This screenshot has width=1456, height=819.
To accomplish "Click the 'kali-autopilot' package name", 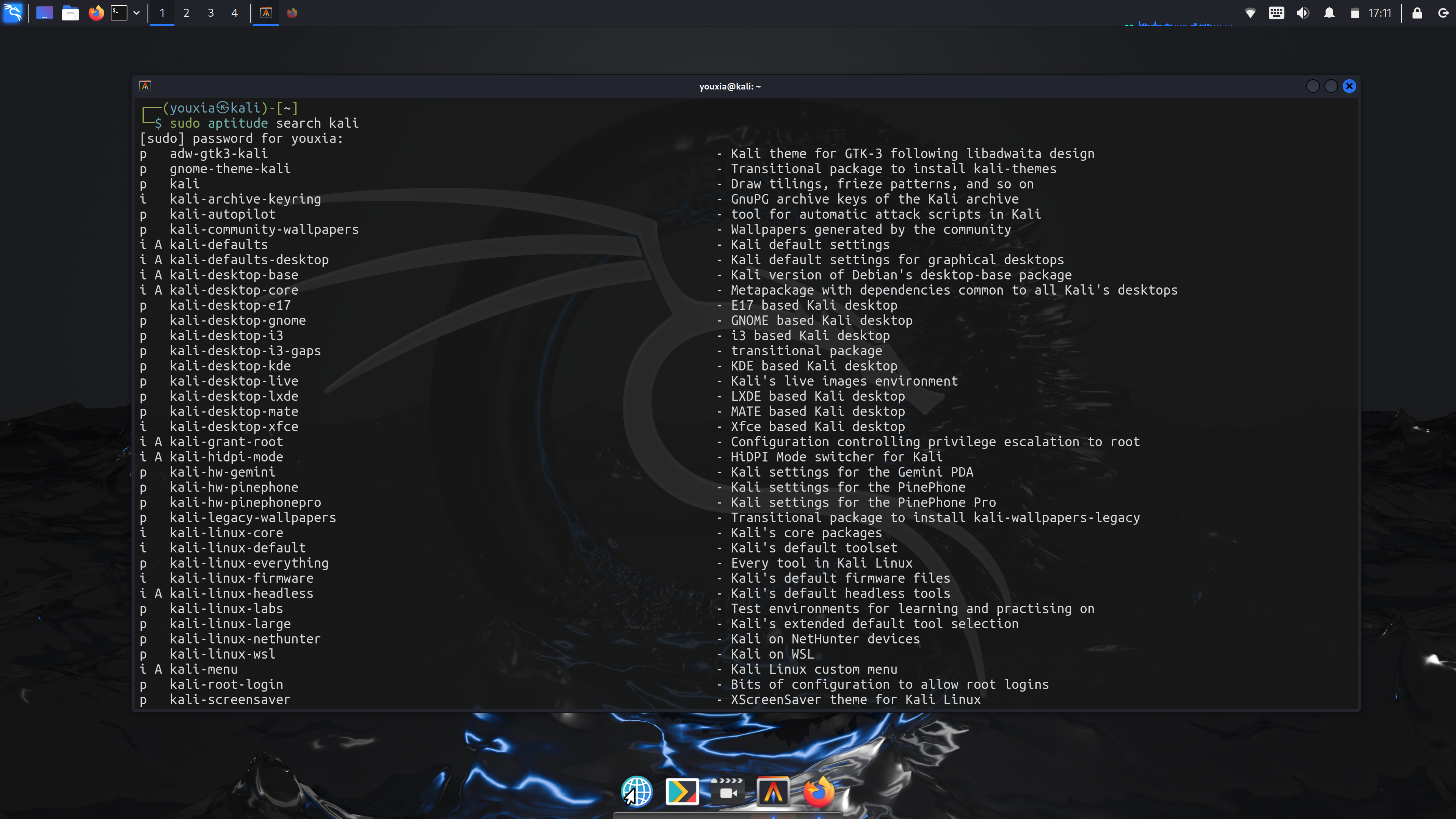I will pos(223,214).
